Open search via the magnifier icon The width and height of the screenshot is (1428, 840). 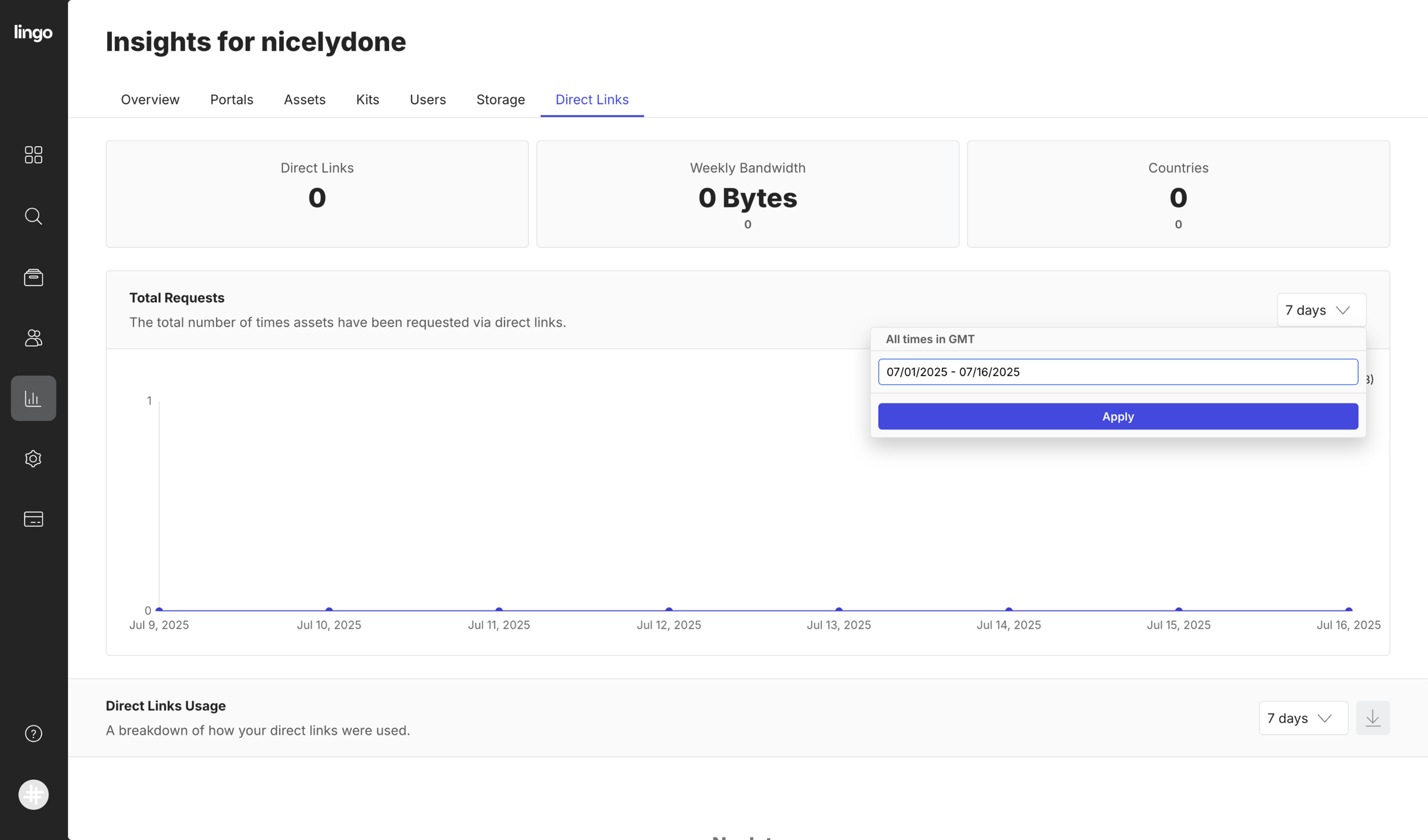[33, 216]
